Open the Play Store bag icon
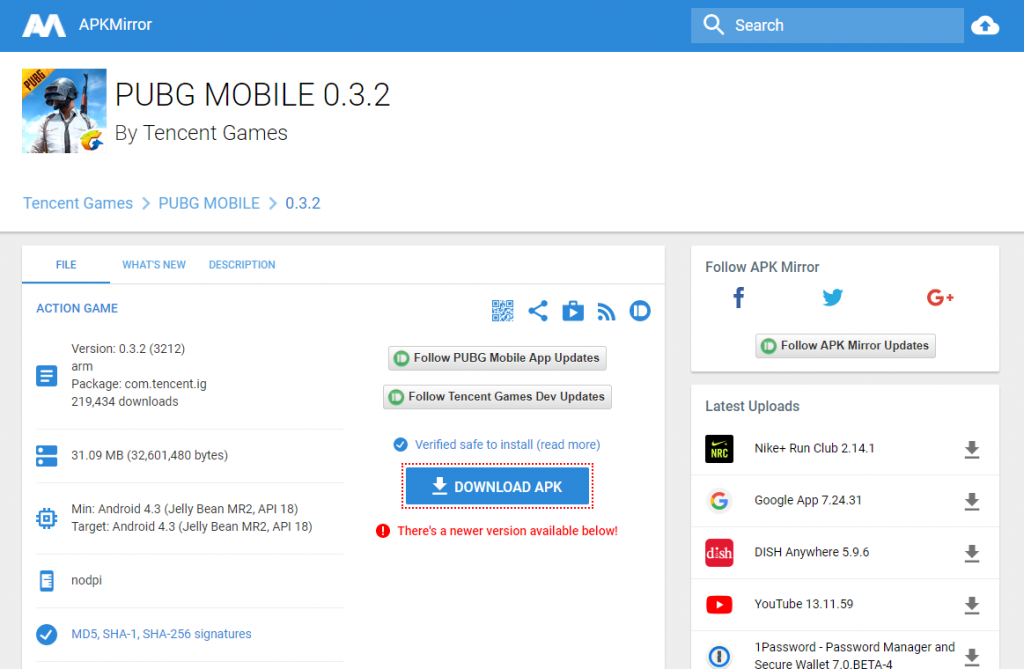1024x669 pixels. click(573, 311)
